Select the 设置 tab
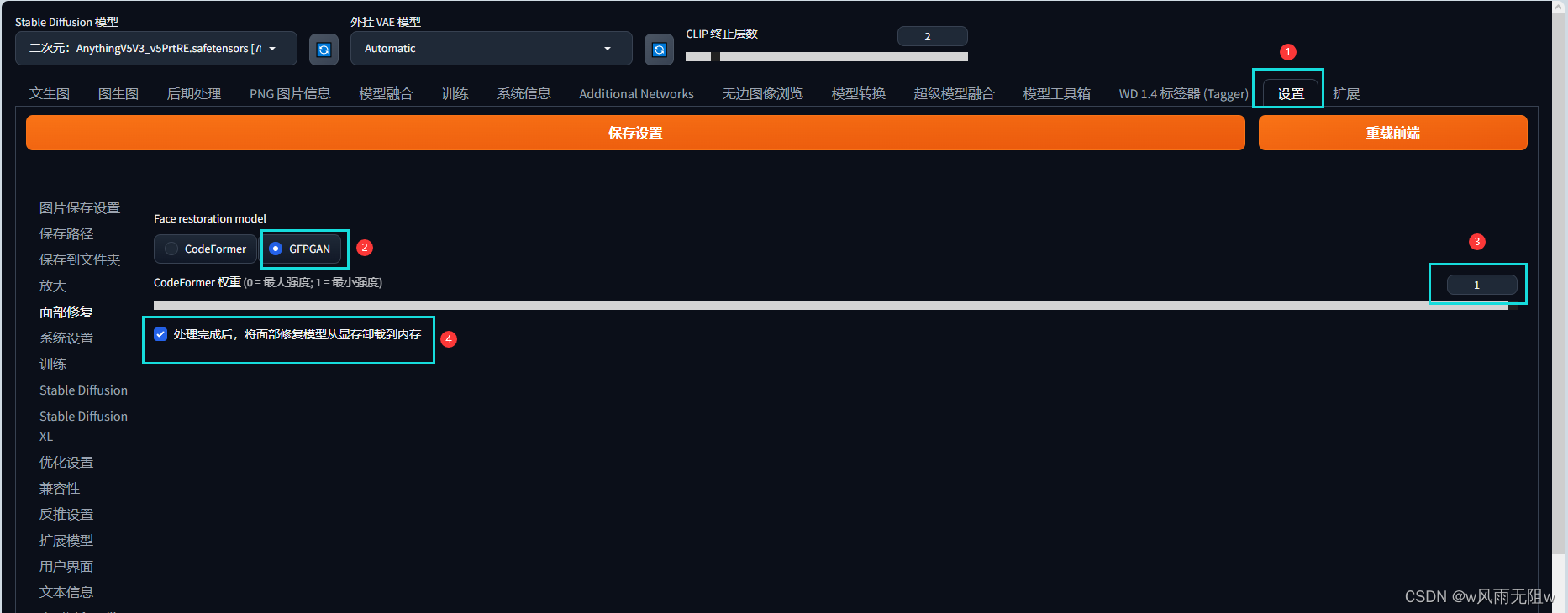Screen dimensions: 1568x613 click(1291, 93)
